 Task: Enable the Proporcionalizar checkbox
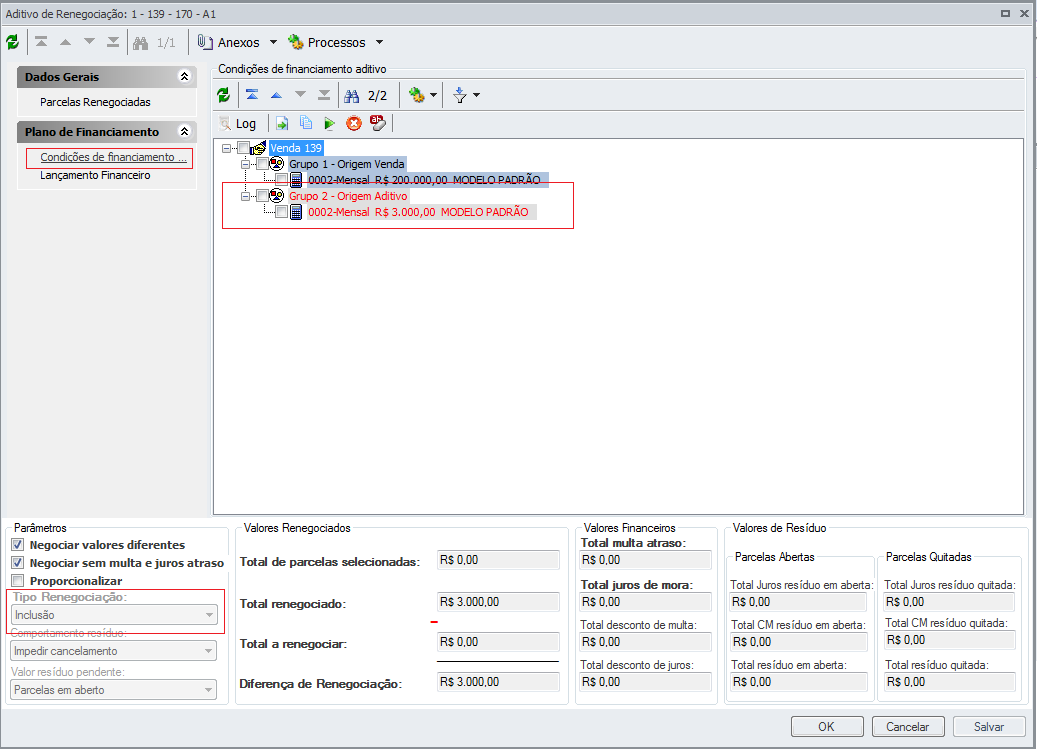click(18, 580)
